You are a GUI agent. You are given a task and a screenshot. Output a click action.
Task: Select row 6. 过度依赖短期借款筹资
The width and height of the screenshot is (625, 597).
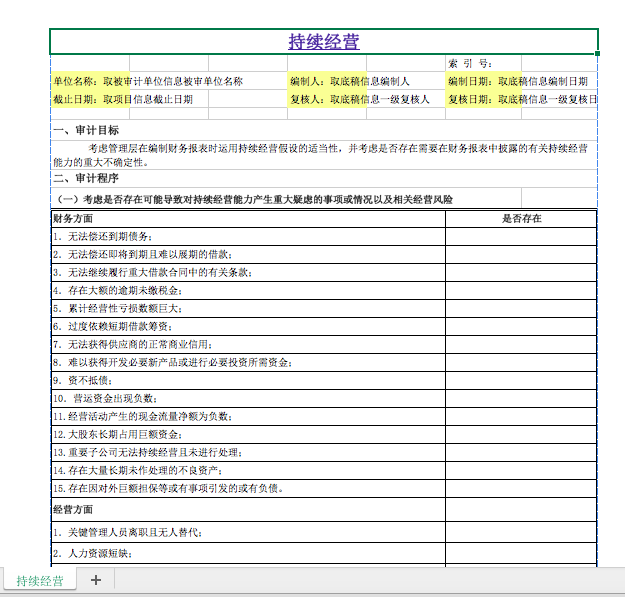[248, 326]
